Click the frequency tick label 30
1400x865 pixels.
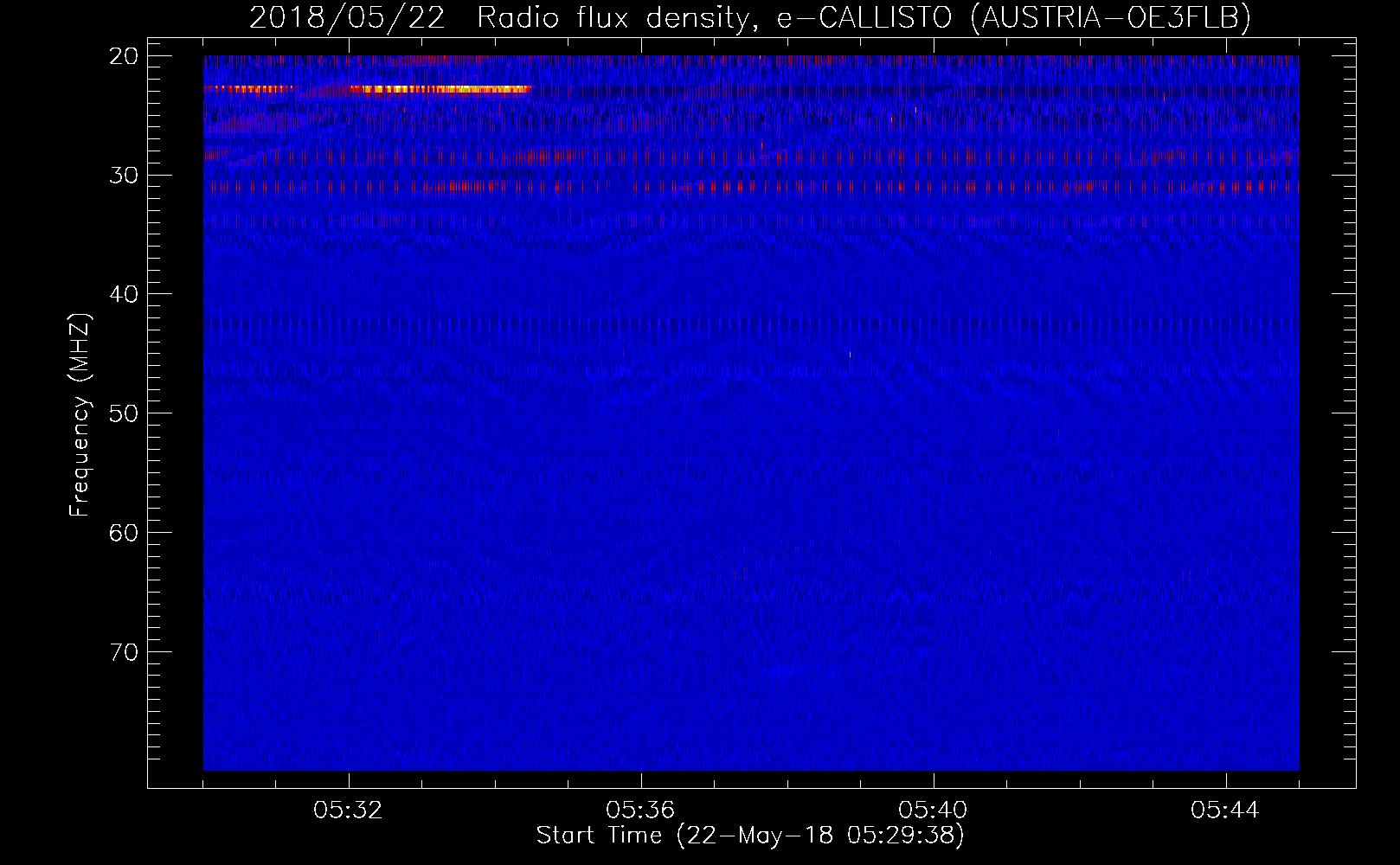(x=124, y=175)
